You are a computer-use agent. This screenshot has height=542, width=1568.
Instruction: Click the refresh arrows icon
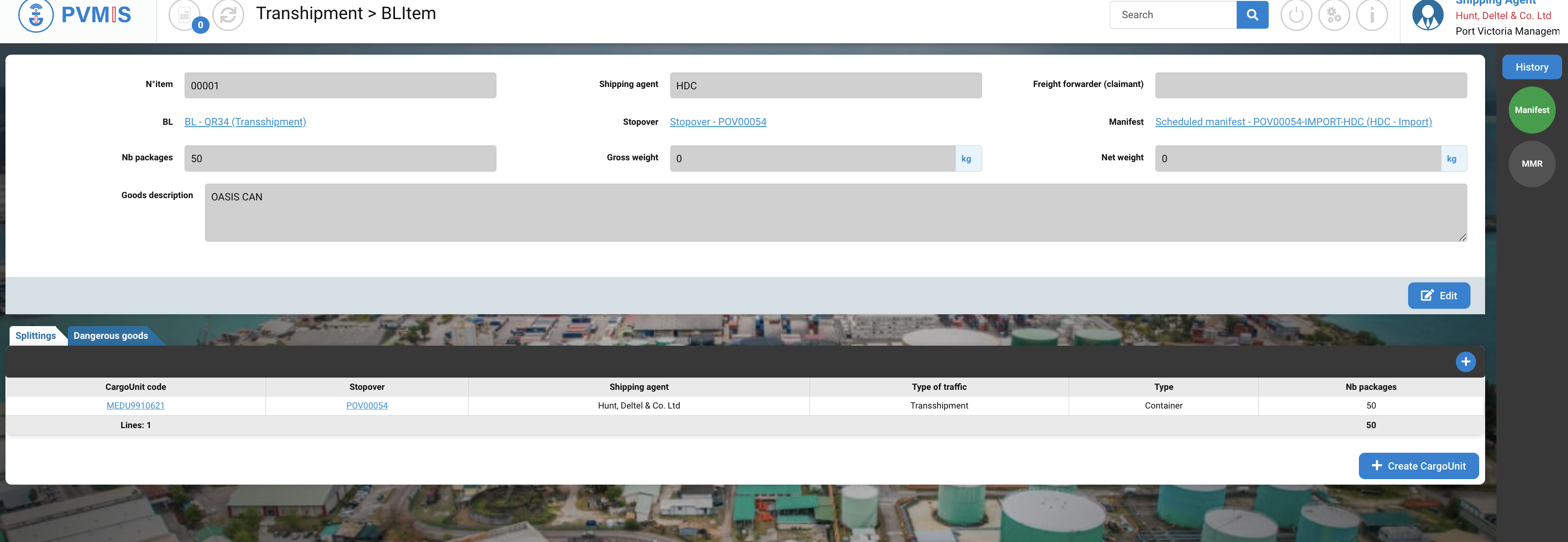point(228,15)
